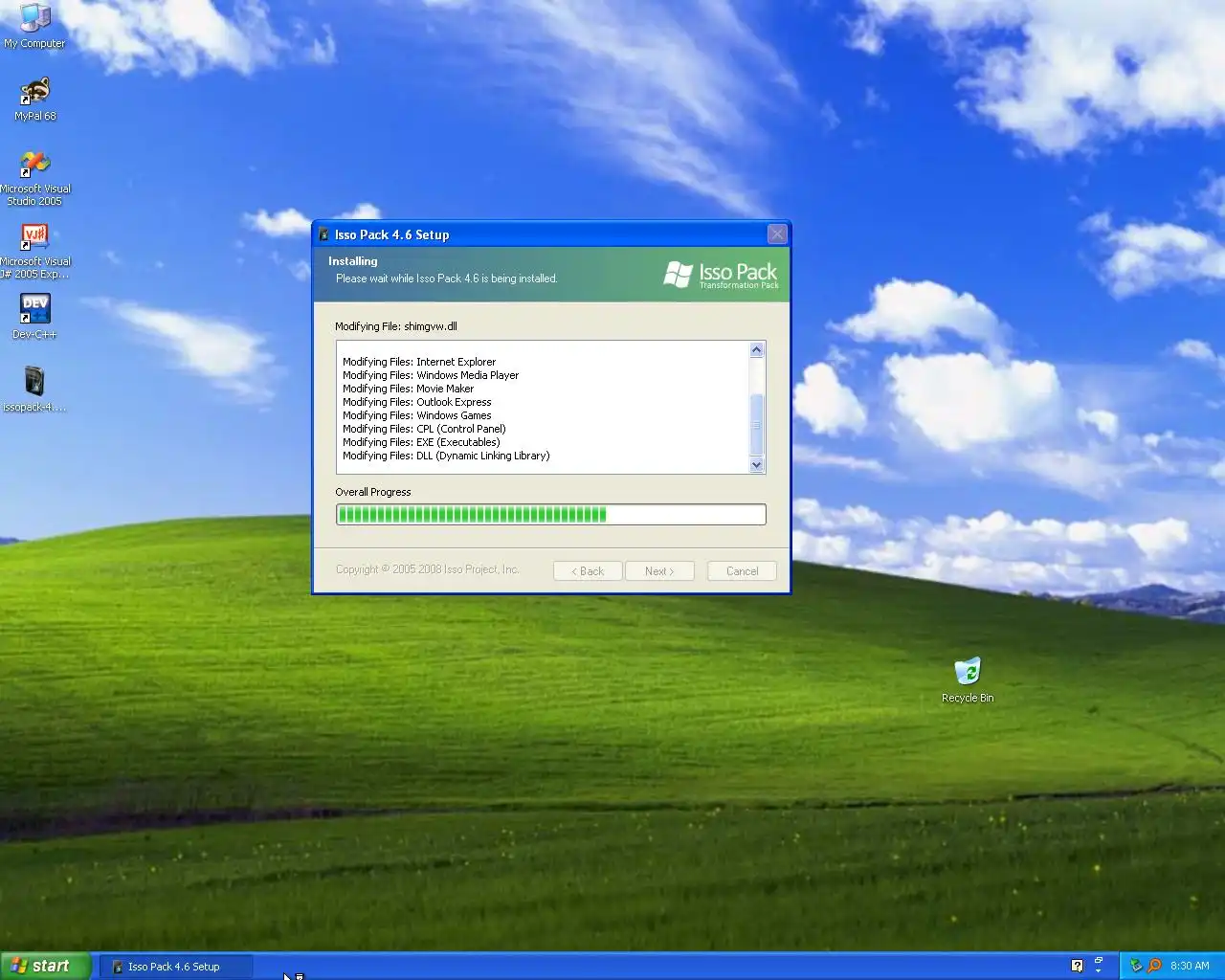Click the Cancel button in setup
The width and height of the screenshot is (1225, 980).
tap(742, 571)
